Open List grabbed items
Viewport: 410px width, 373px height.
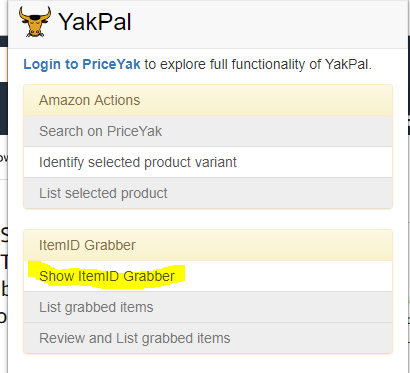(x=208, y=307)
